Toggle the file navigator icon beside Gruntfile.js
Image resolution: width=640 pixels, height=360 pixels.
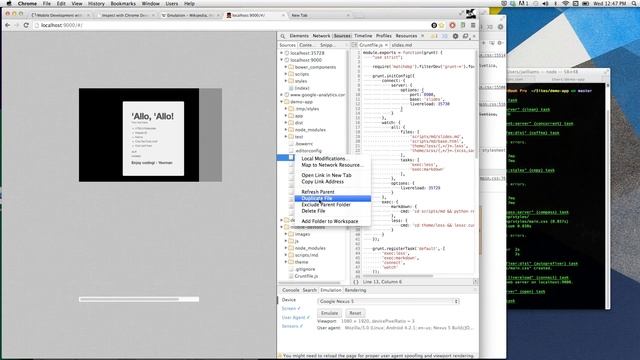point(354,45)
